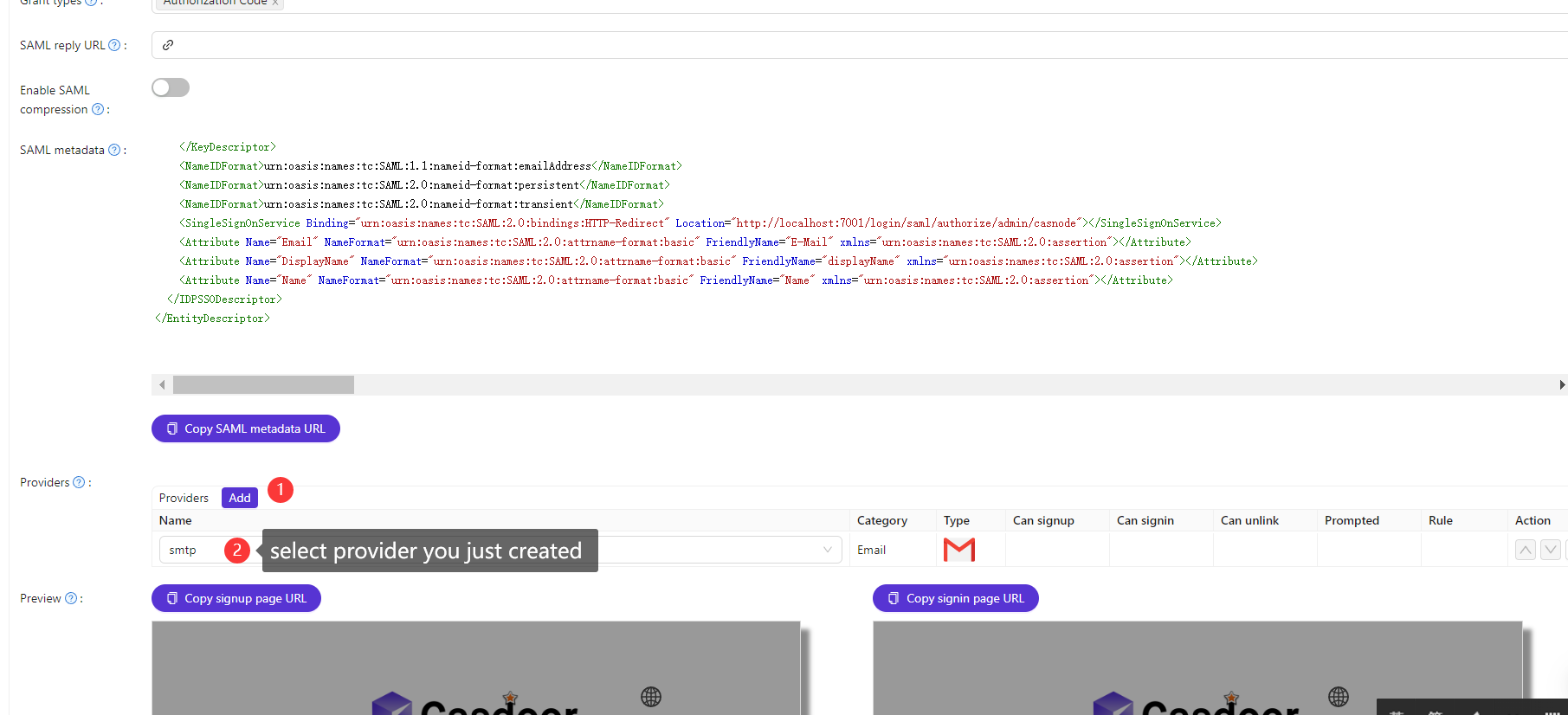Open the smtp provider name dropdown
Viewport: 1568px width, 715px height.
(x=827, y=550)
